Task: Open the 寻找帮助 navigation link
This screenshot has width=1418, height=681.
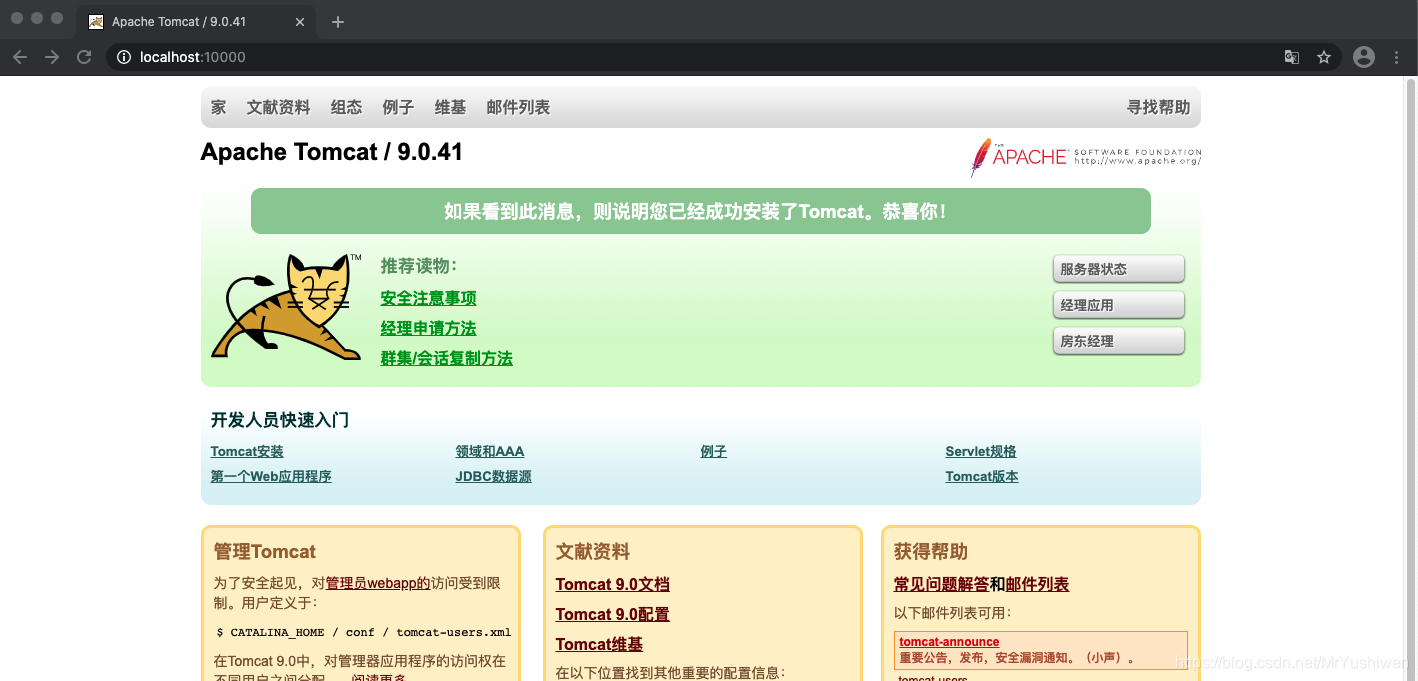Action: pos(1158,107)
